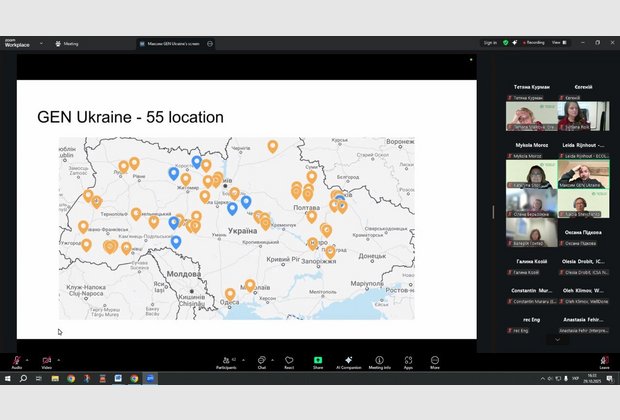Viewport: 620px width, 420px height.
Task: Expand the audio options arrow
Action: [x=27, y=358]
